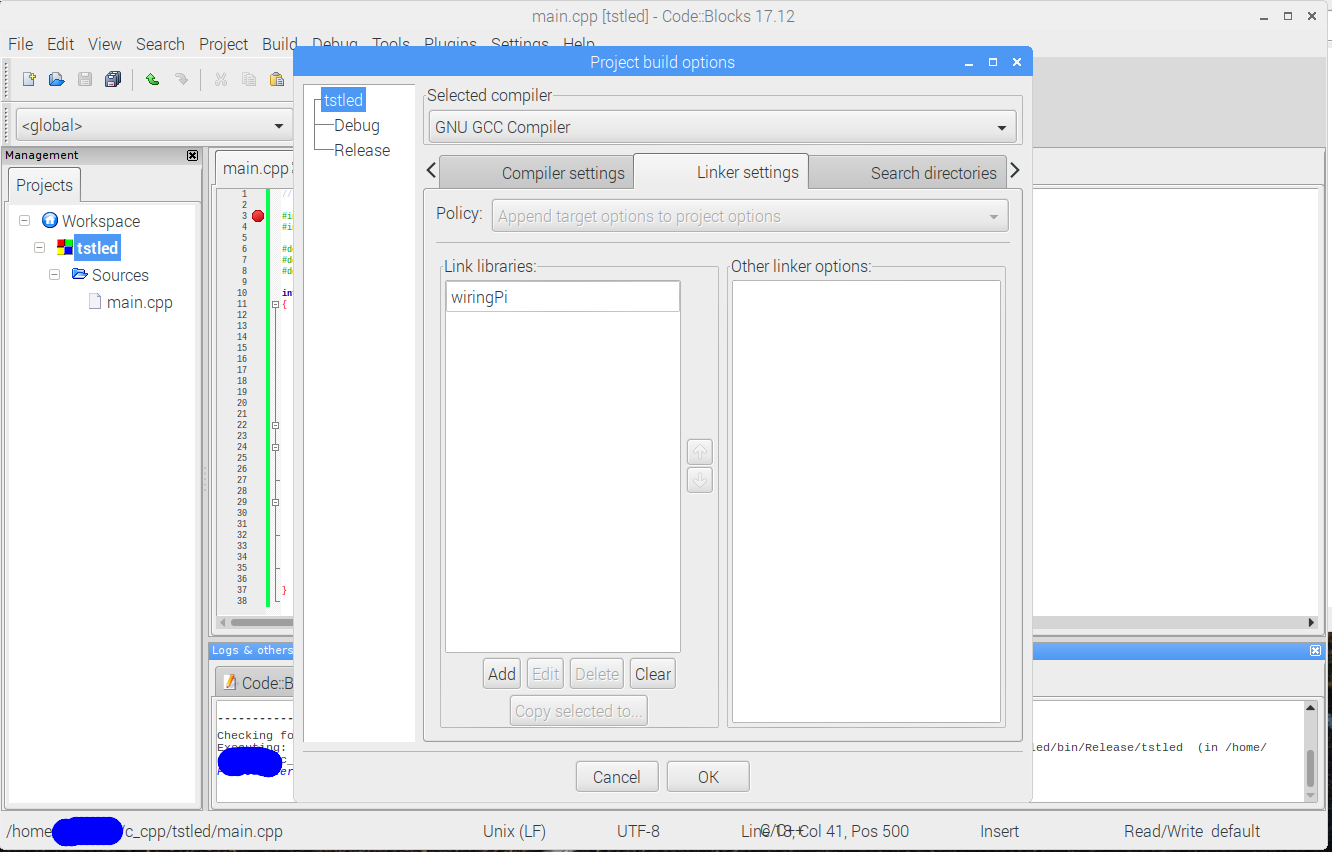
Task: Collapse code fold marker at line 29
Action: (275, 502)
